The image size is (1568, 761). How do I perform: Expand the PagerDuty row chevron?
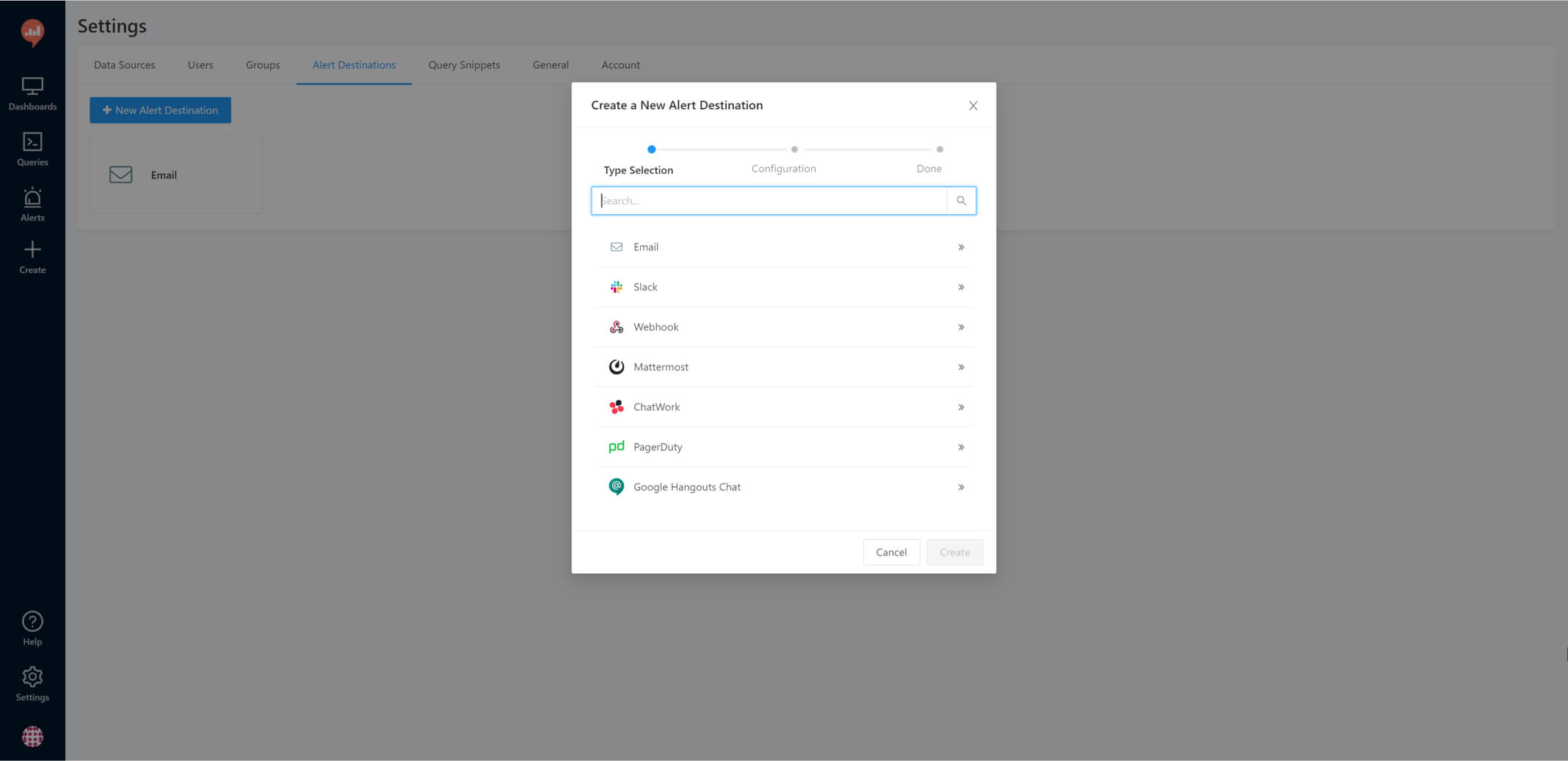(x=961, y=447)
